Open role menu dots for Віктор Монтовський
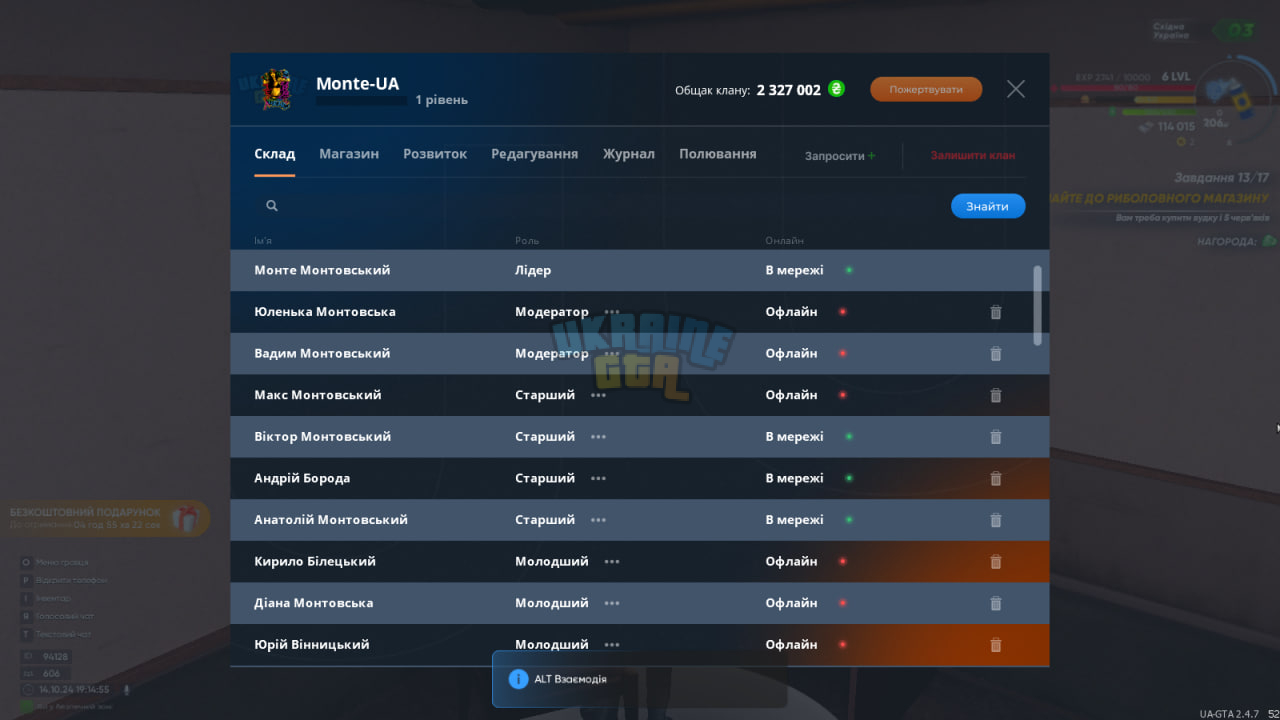This screenshot has height=720, width=1280. 598,437
